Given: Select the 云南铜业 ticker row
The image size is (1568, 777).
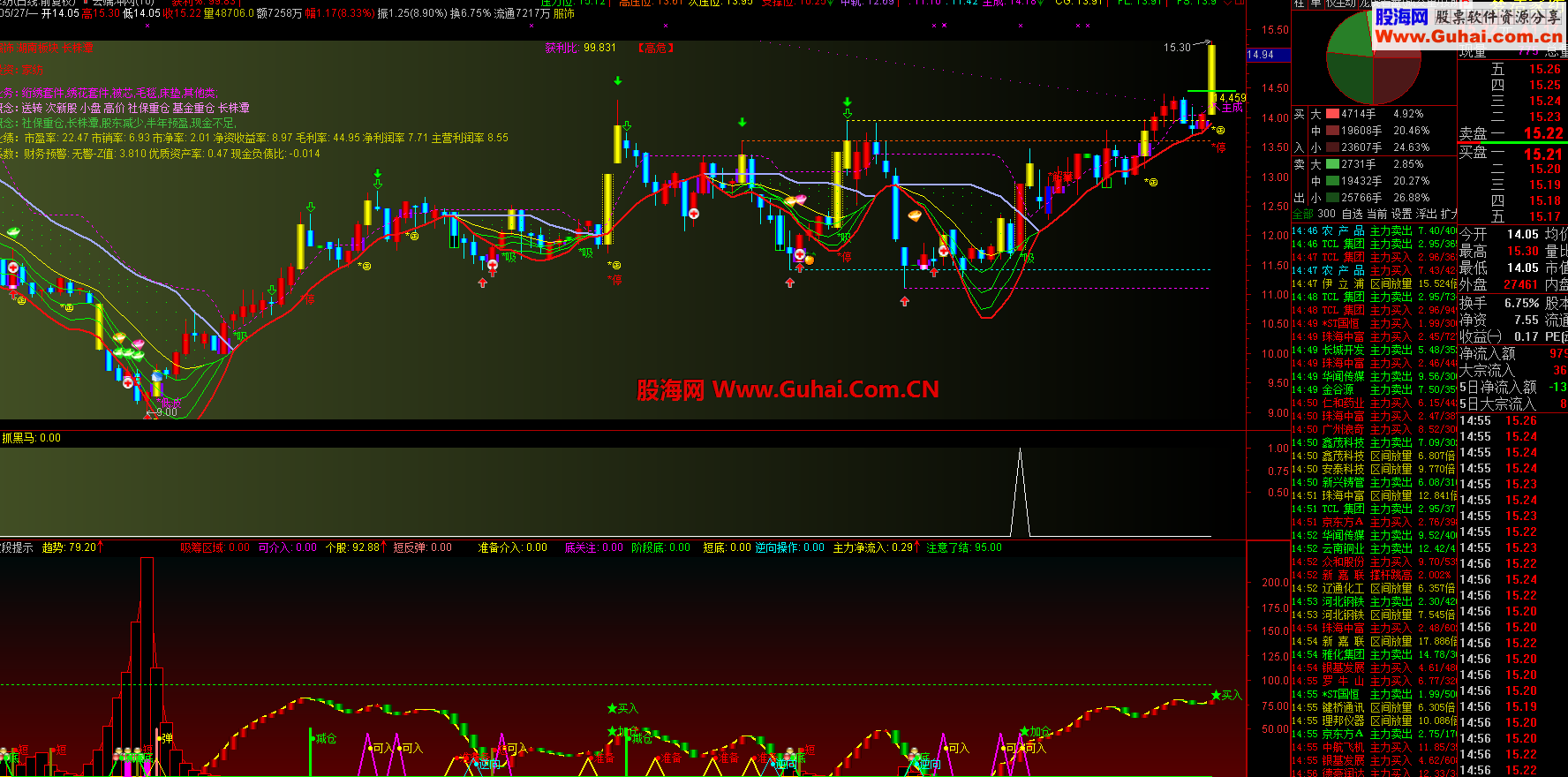Looking at the screenshot, I should pos(1374,548).
